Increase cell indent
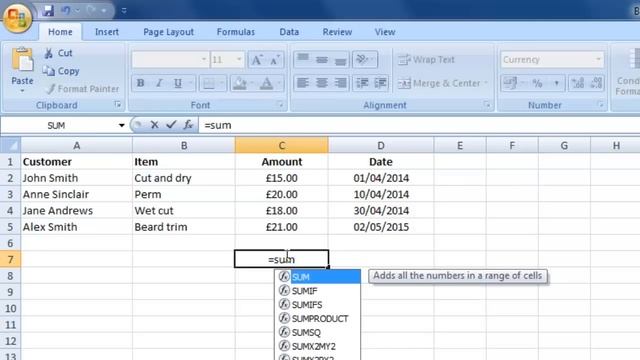The image size is (640, 360). (x=380, y=83)
